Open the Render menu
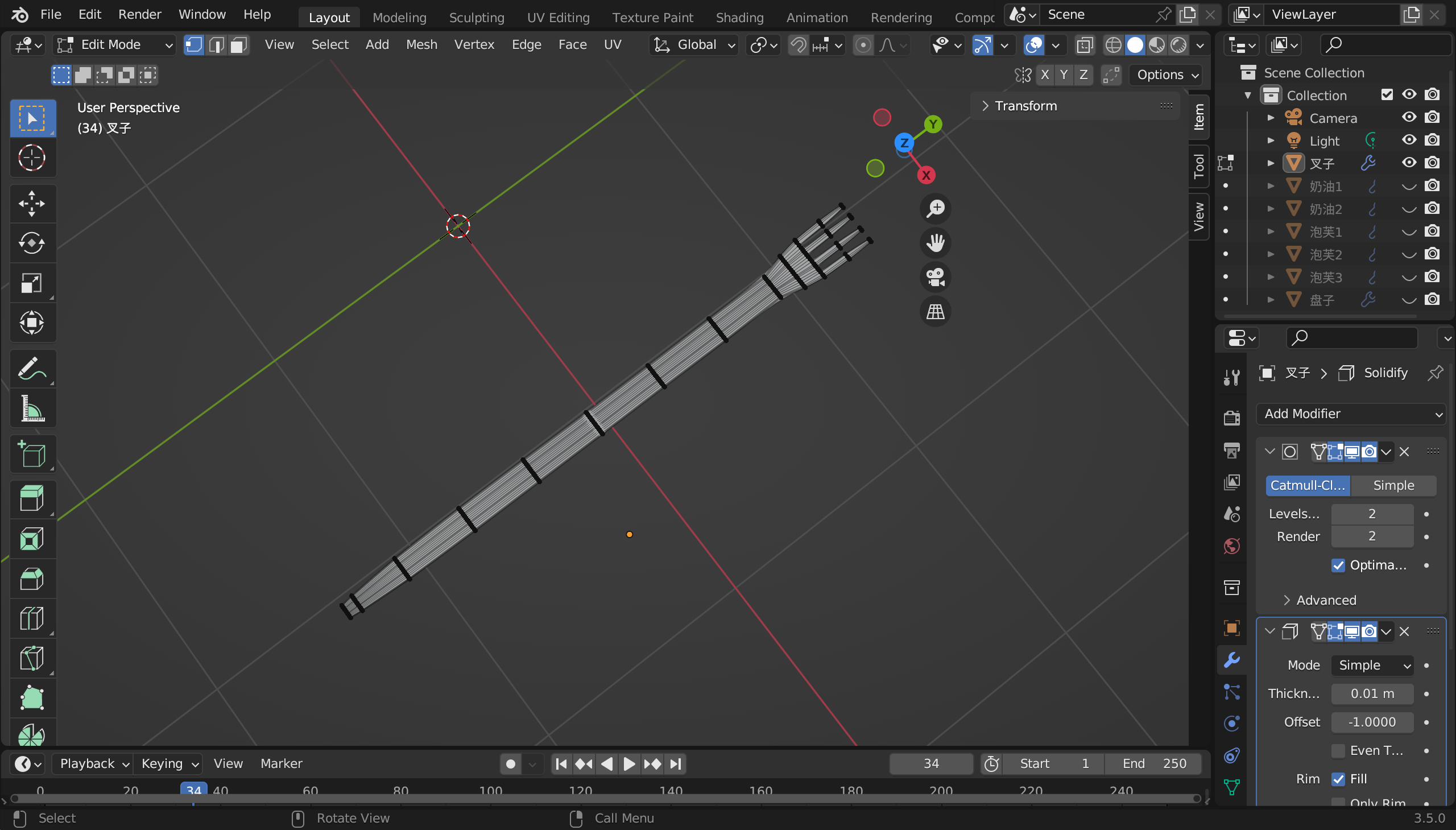 [x=139, y=14]
